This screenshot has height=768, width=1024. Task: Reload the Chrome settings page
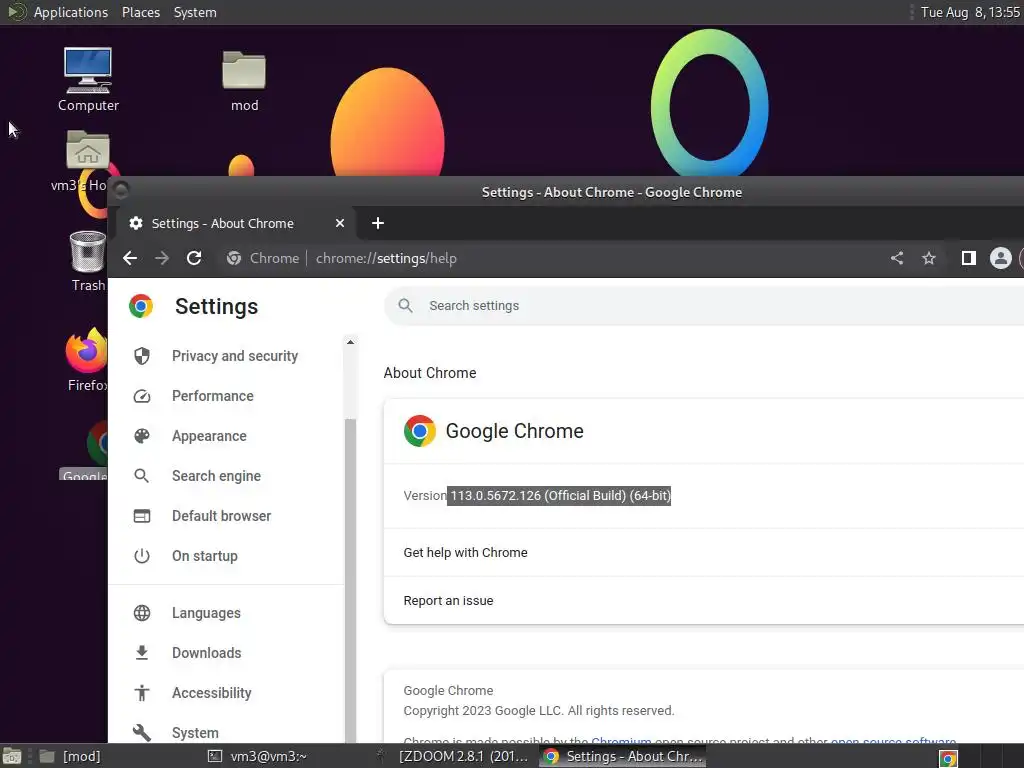[194, 258]
